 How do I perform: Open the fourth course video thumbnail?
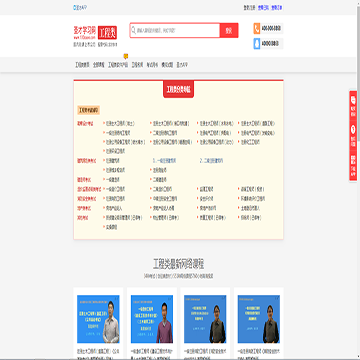[x=259, y=319]
